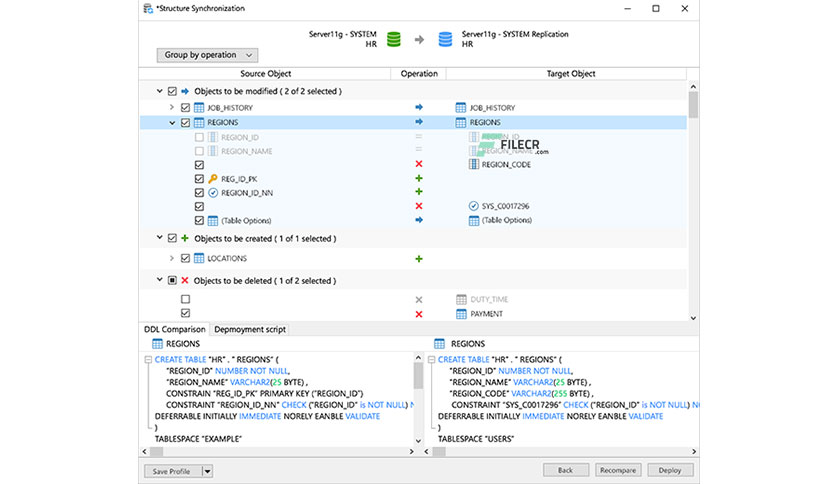The width and height of the screenshot is (836, 484).
Task: Switch to the Depmoyment script tab
Action: click(x=250, y=329)
